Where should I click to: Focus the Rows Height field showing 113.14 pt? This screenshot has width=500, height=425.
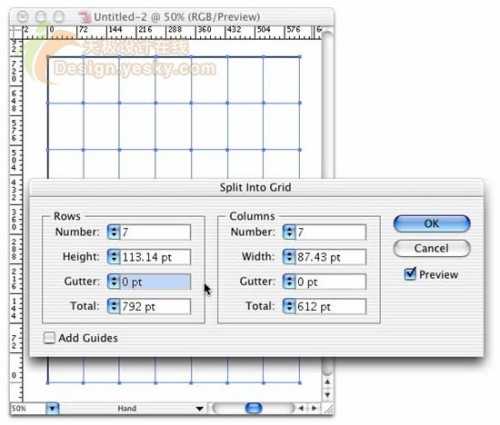155,257
